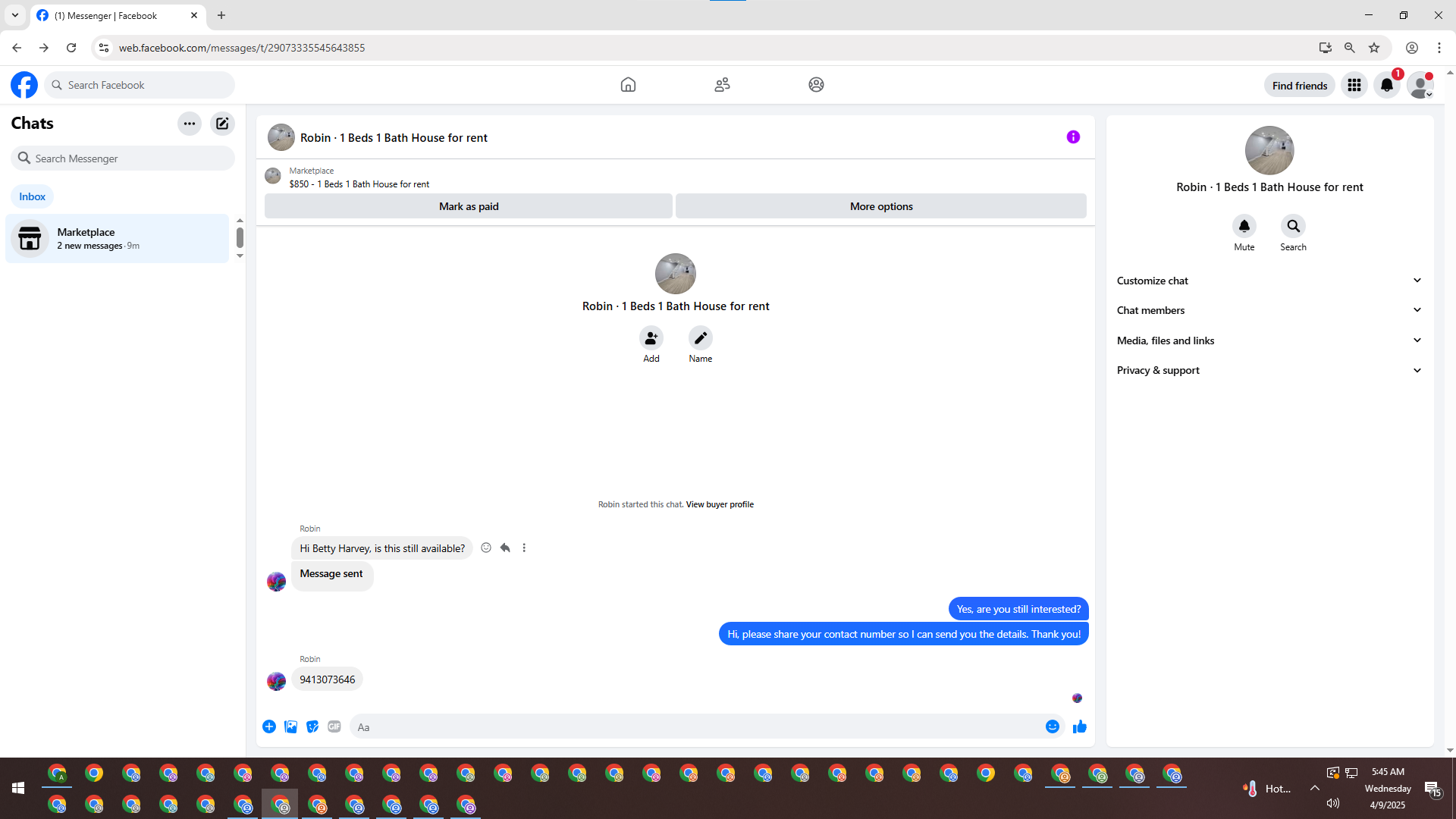Click Find friends button
Screen dimensions: 1456x819
(x=1300, y=86)
